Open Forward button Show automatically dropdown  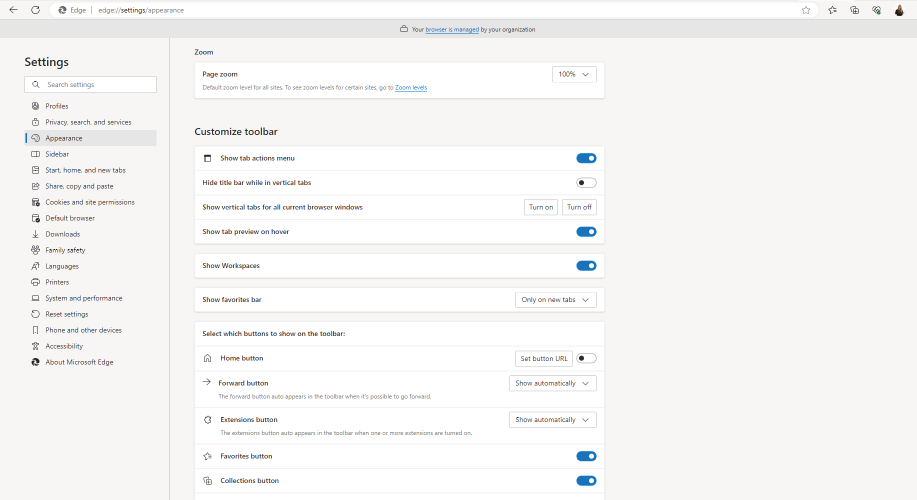tap(553, 384)
